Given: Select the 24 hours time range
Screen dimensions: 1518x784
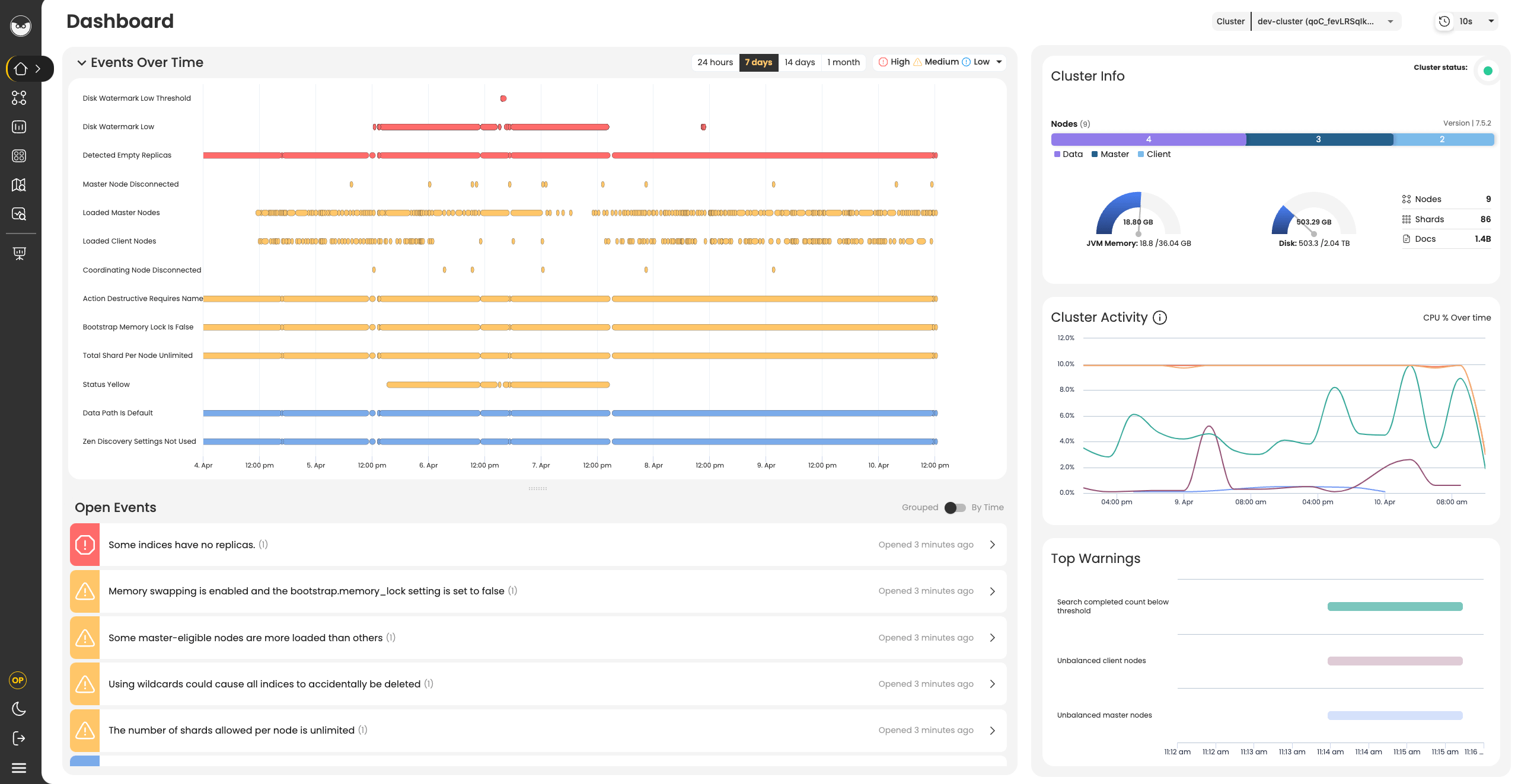Looking at the screenshot, I should pos(715,62).
